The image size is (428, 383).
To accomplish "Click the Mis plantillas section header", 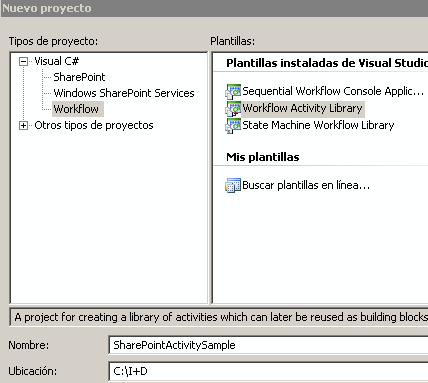I will [x=263, y=157].
